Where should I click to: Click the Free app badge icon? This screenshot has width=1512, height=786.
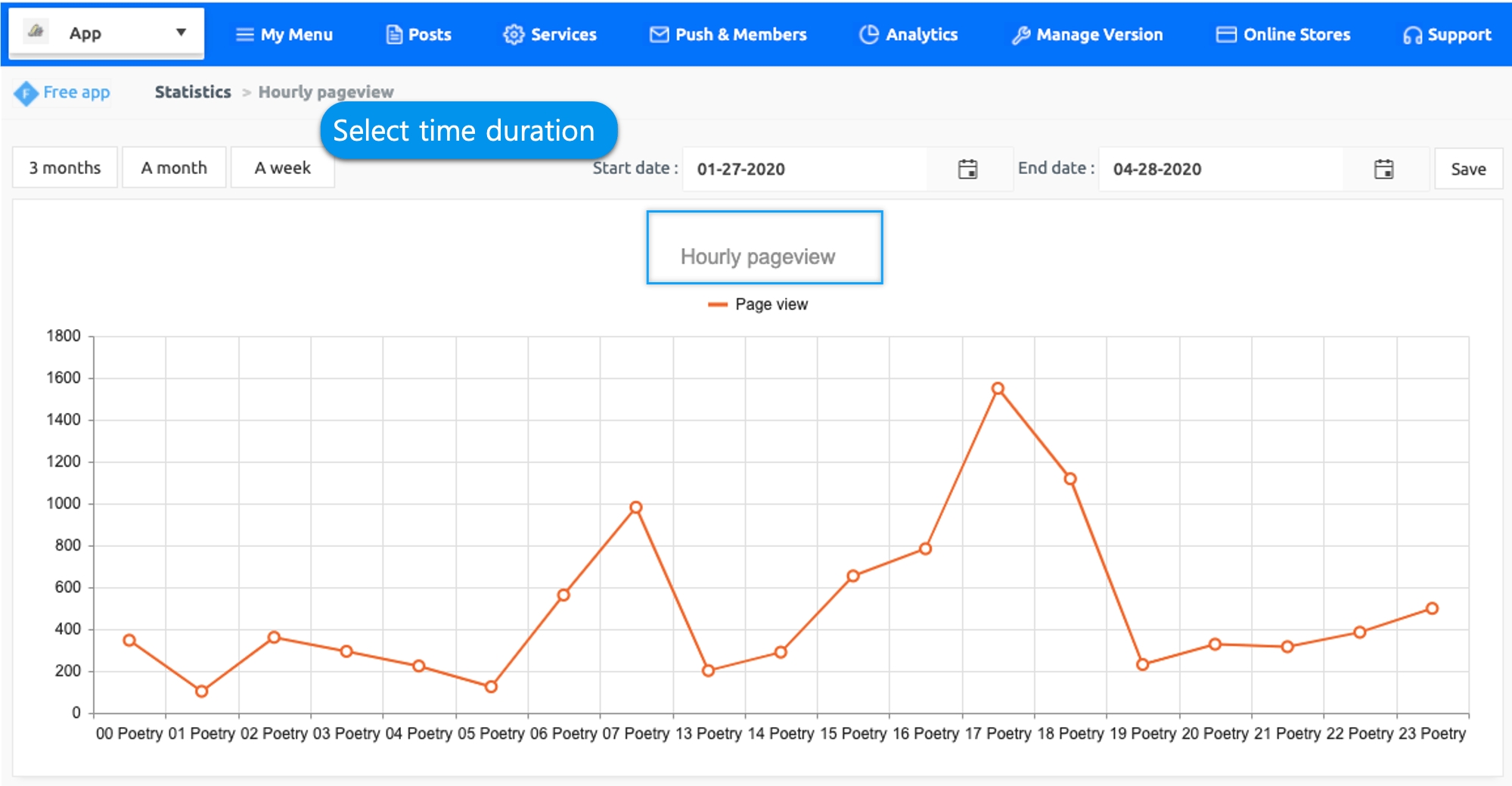point(26,93)
